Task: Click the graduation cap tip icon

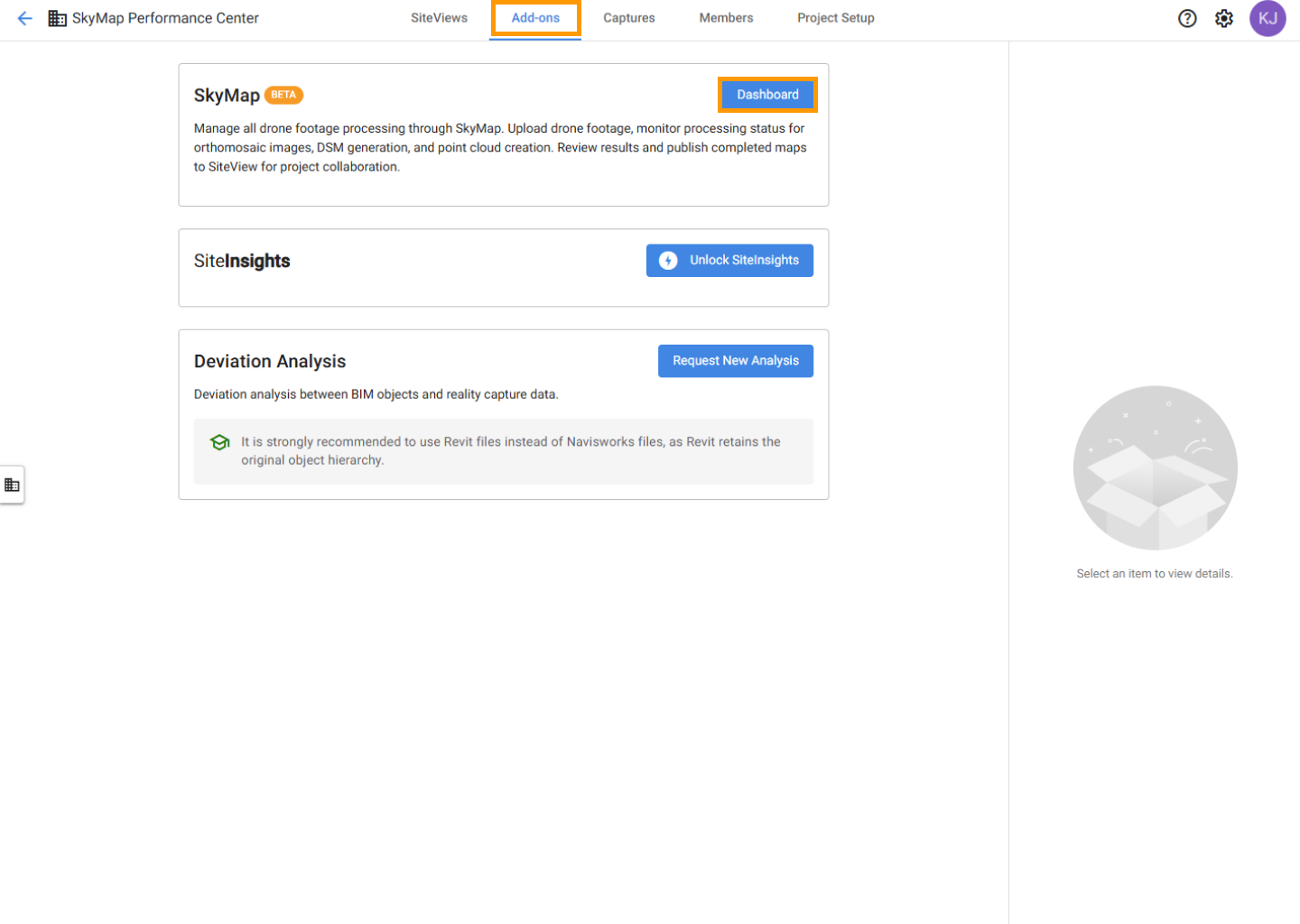Action: tap(219, 442)
